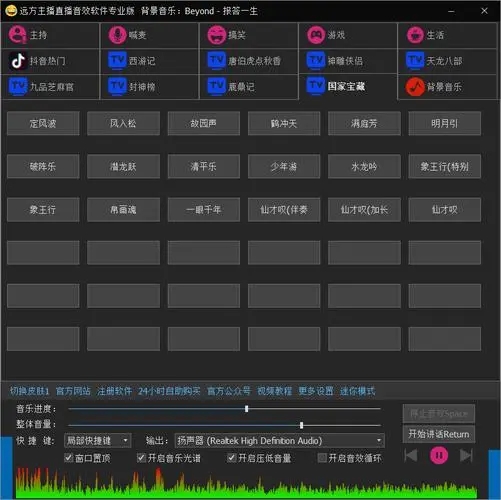Select the 游戏 category tab

348,35
